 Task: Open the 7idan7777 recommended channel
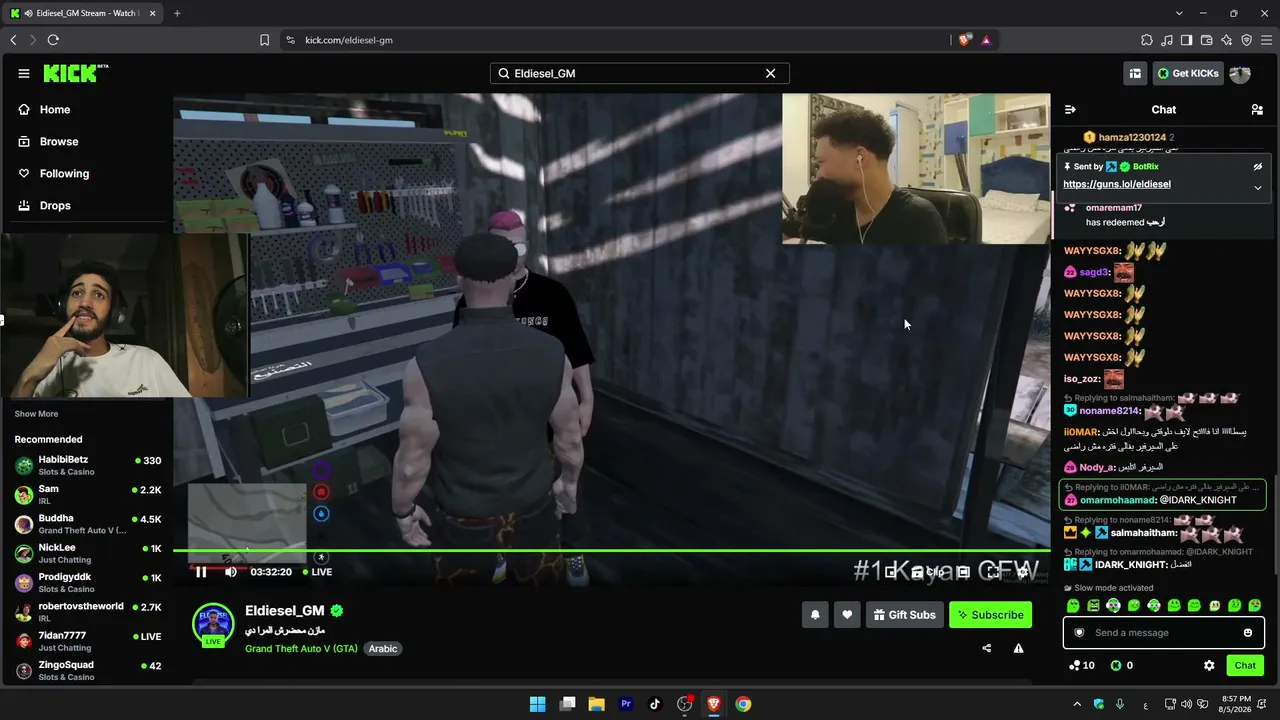pyautogui.click(x=88, y=641)
